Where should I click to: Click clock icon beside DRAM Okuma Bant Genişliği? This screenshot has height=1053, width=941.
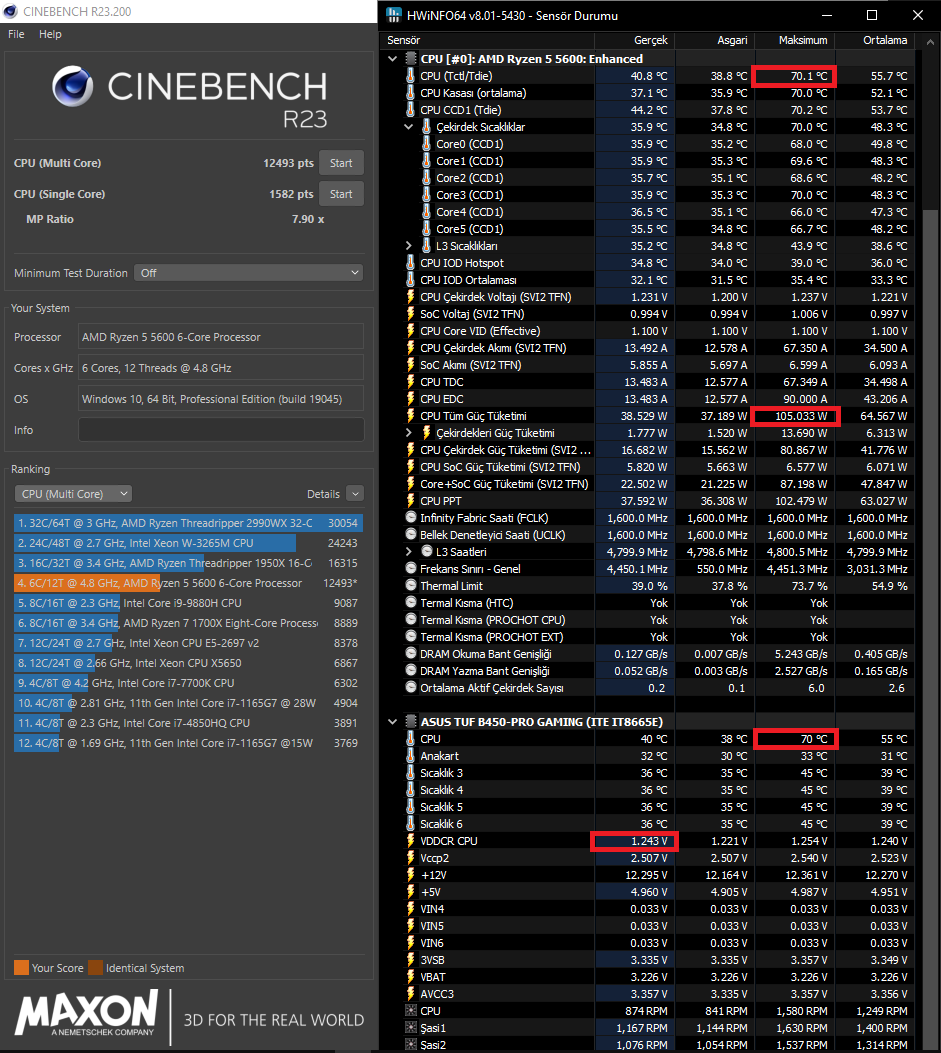click(411, 653)
